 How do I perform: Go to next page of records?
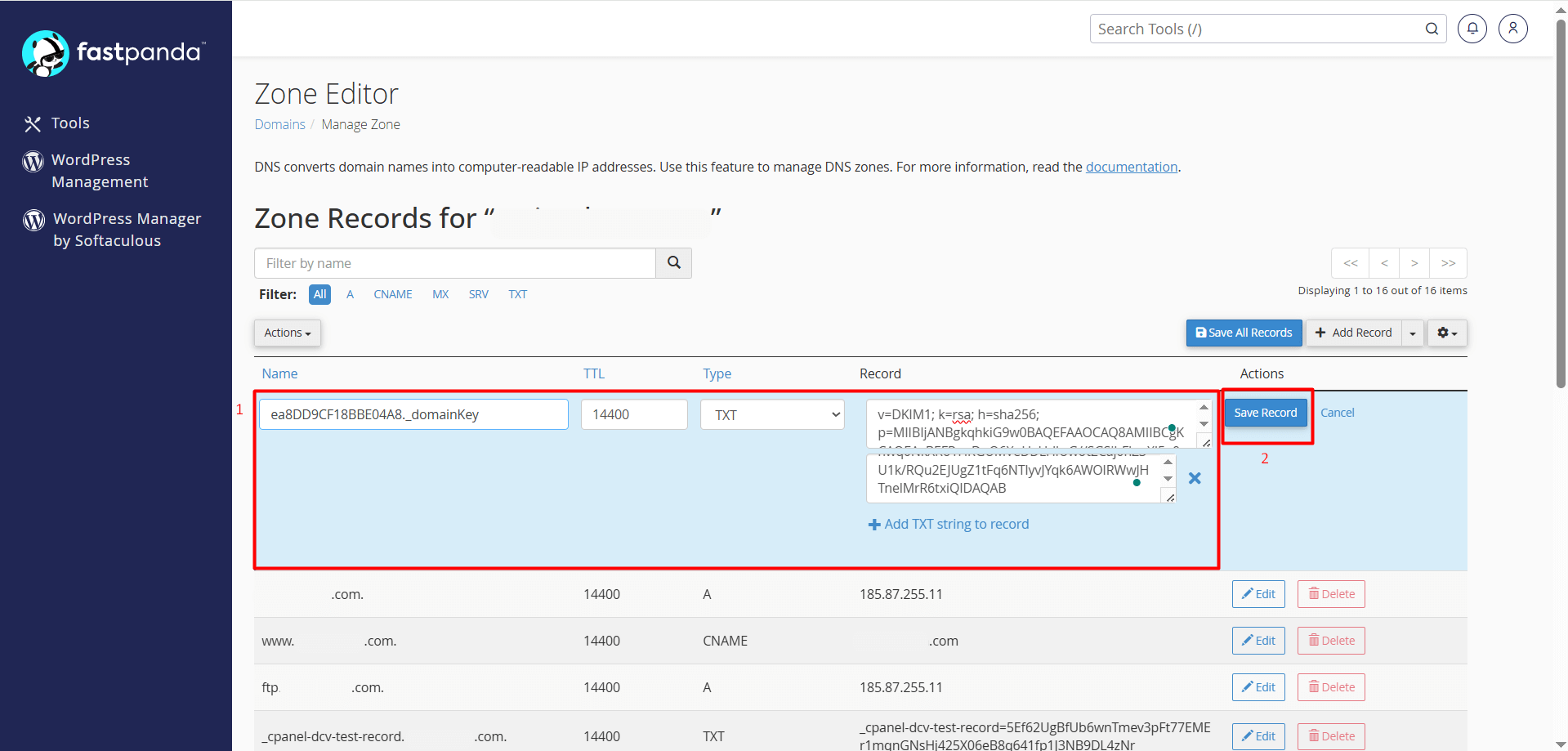(x=1414, y=263)
